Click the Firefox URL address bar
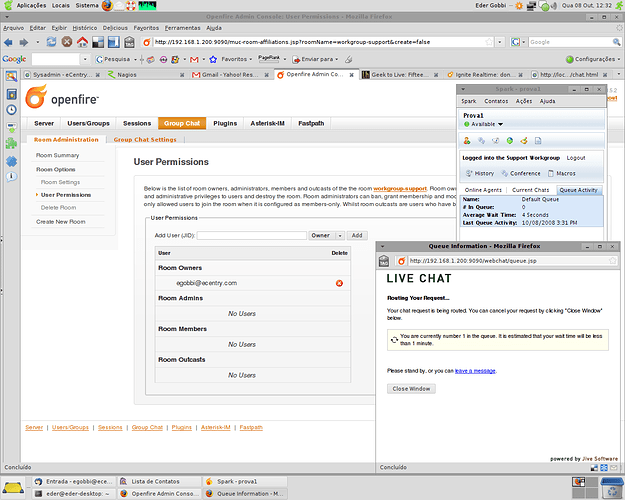The image size is (625, 500). point(319,42)
